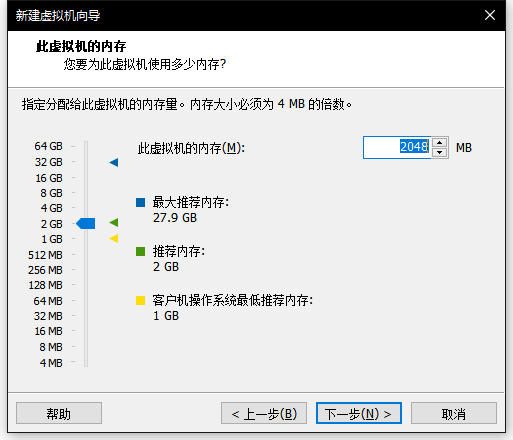Click the 取消 cancel button
This screenshot has width=513, height=440.
(454, 413)
